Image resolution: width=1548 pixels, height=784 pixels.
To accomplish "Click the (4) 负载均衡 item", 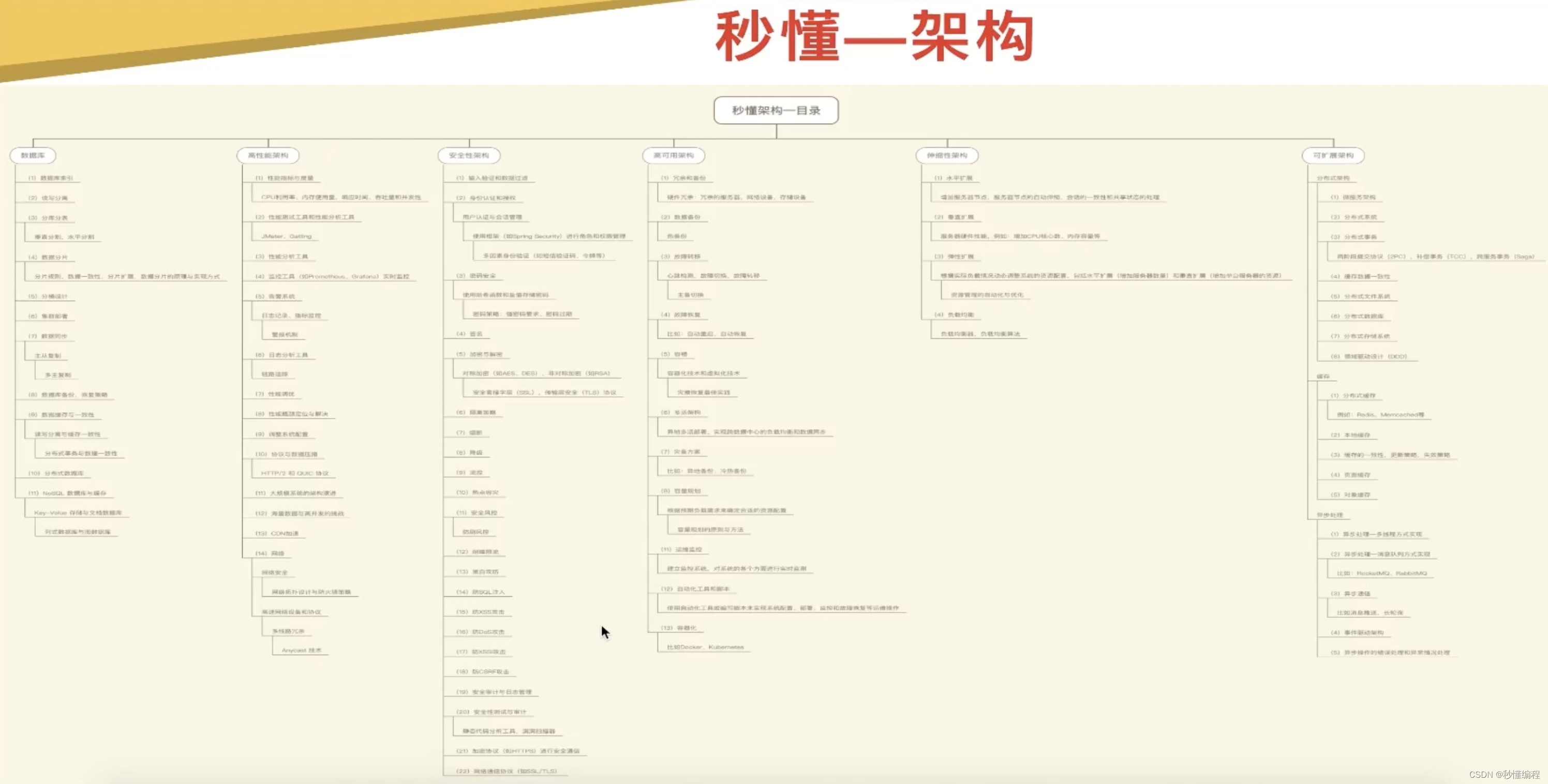I will [x=954, y=315].
